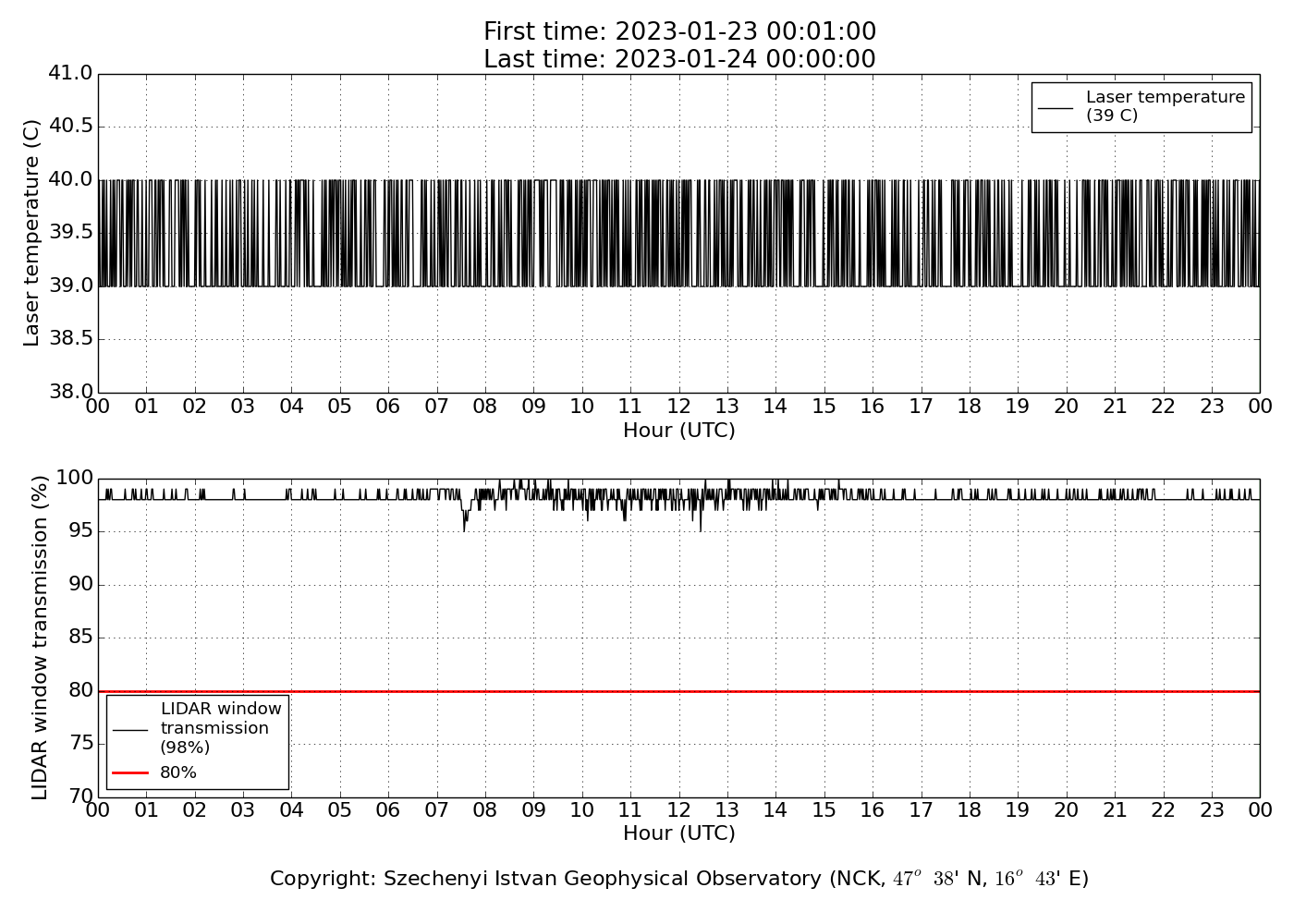Click the 20 hour tick under the lower plot
This screenshot has width=1294, height=924.
(x=1066, y=810)
